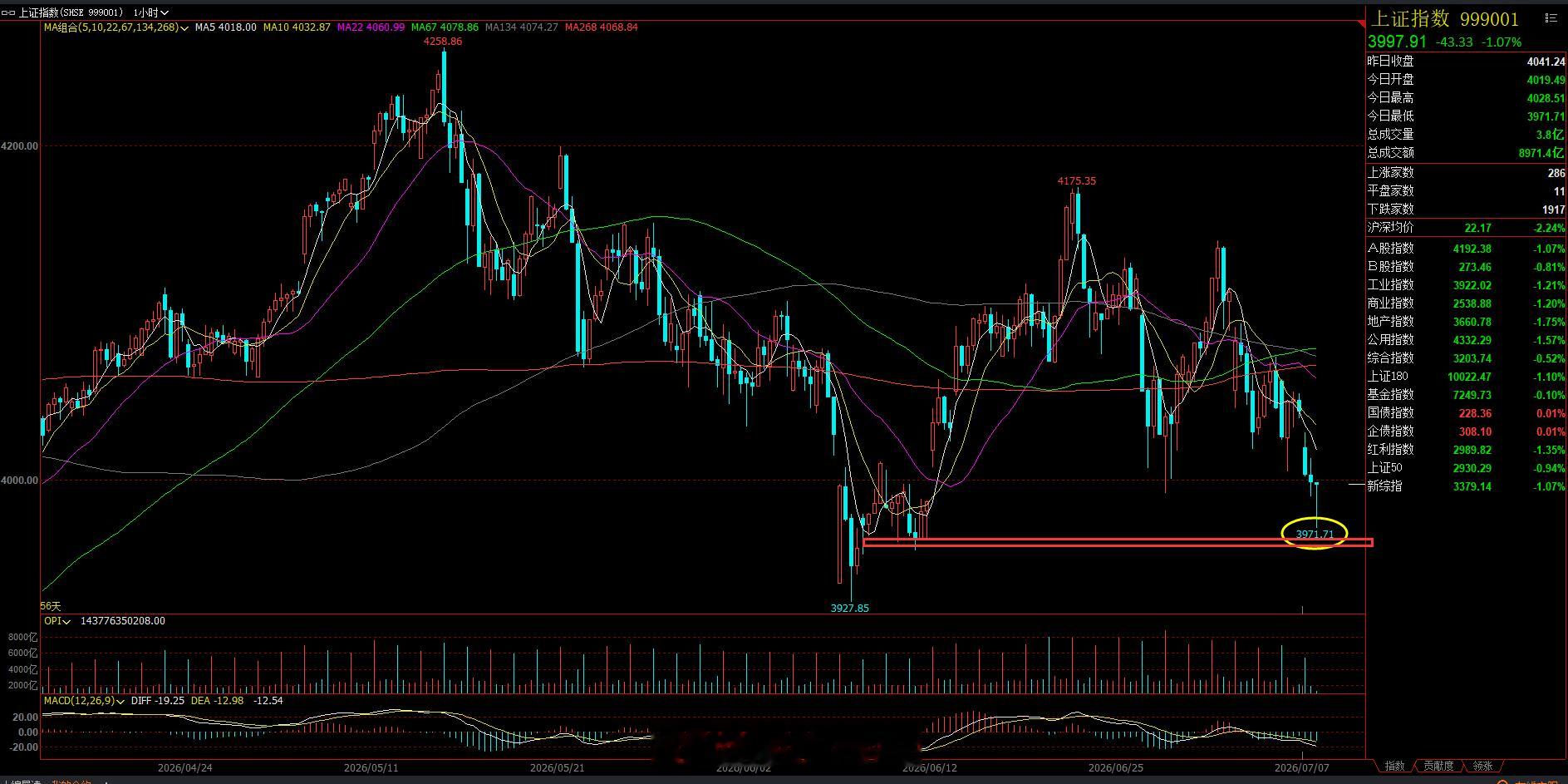This screenshot has width=1568, height=784.
Task: Open the 红利指数 row
Action: (x=1467, y=450)
